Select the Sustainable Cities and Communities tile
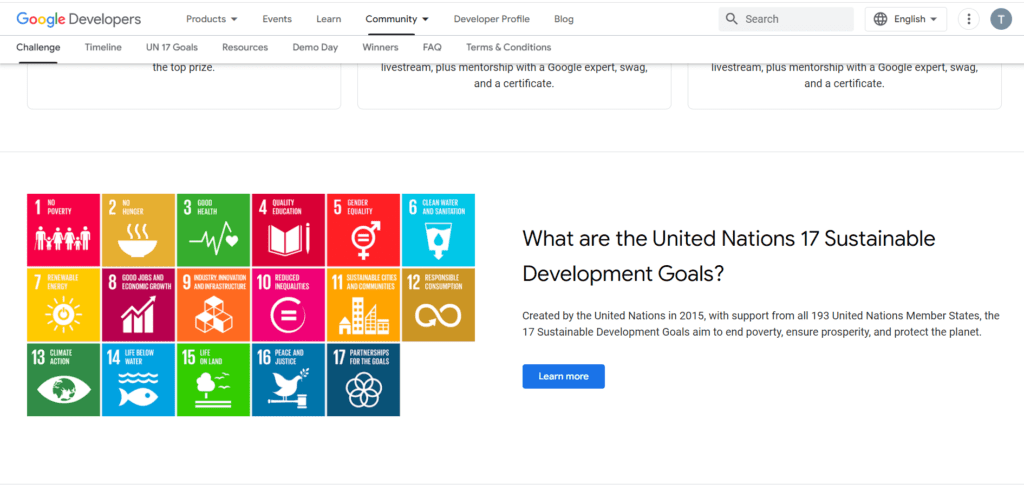This screenshot has width=1024, height=485. point(363,305)
